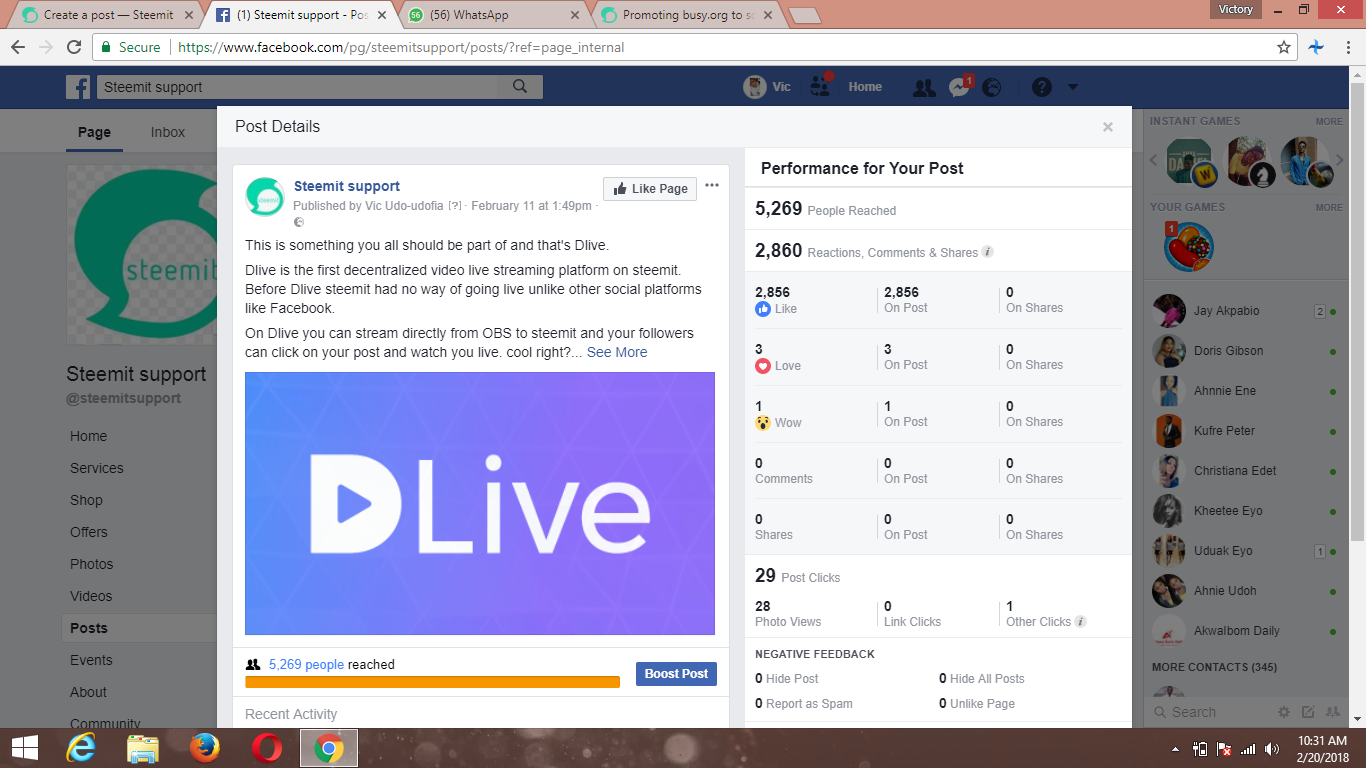This screenshot has width=1366, height=768.
Task: Switch to the Inbox tab
Action: click(168, 132)
